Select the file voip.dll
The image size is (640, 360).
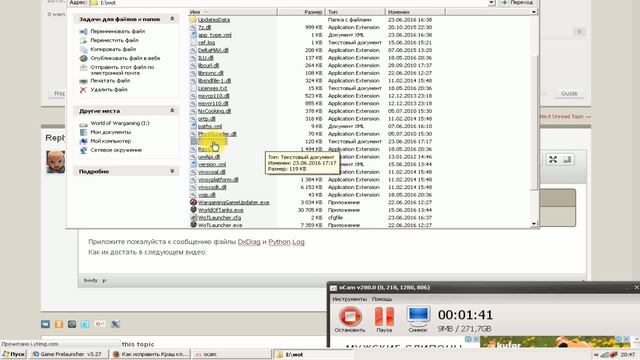pyautogui.click(x=207, y=195)
